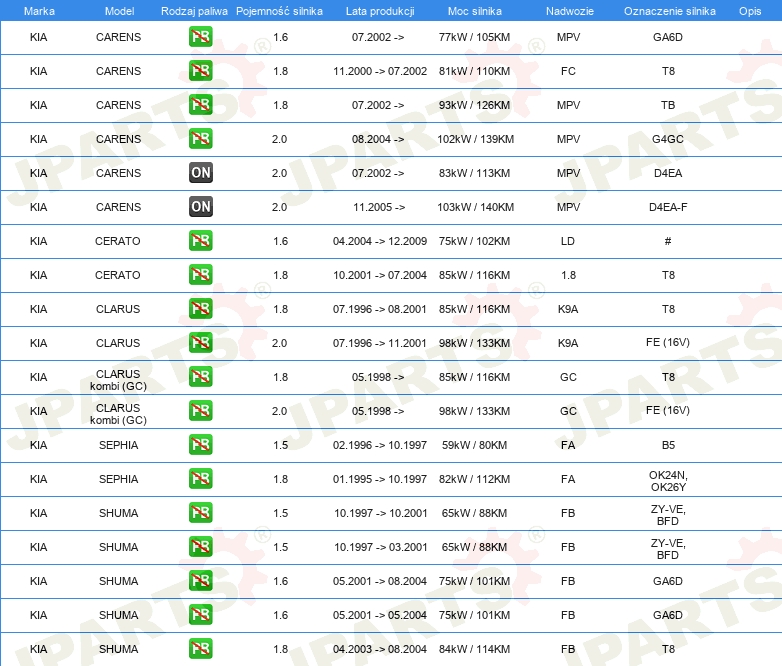
Task: Select engine code G4GC
Action: point(668,139)
